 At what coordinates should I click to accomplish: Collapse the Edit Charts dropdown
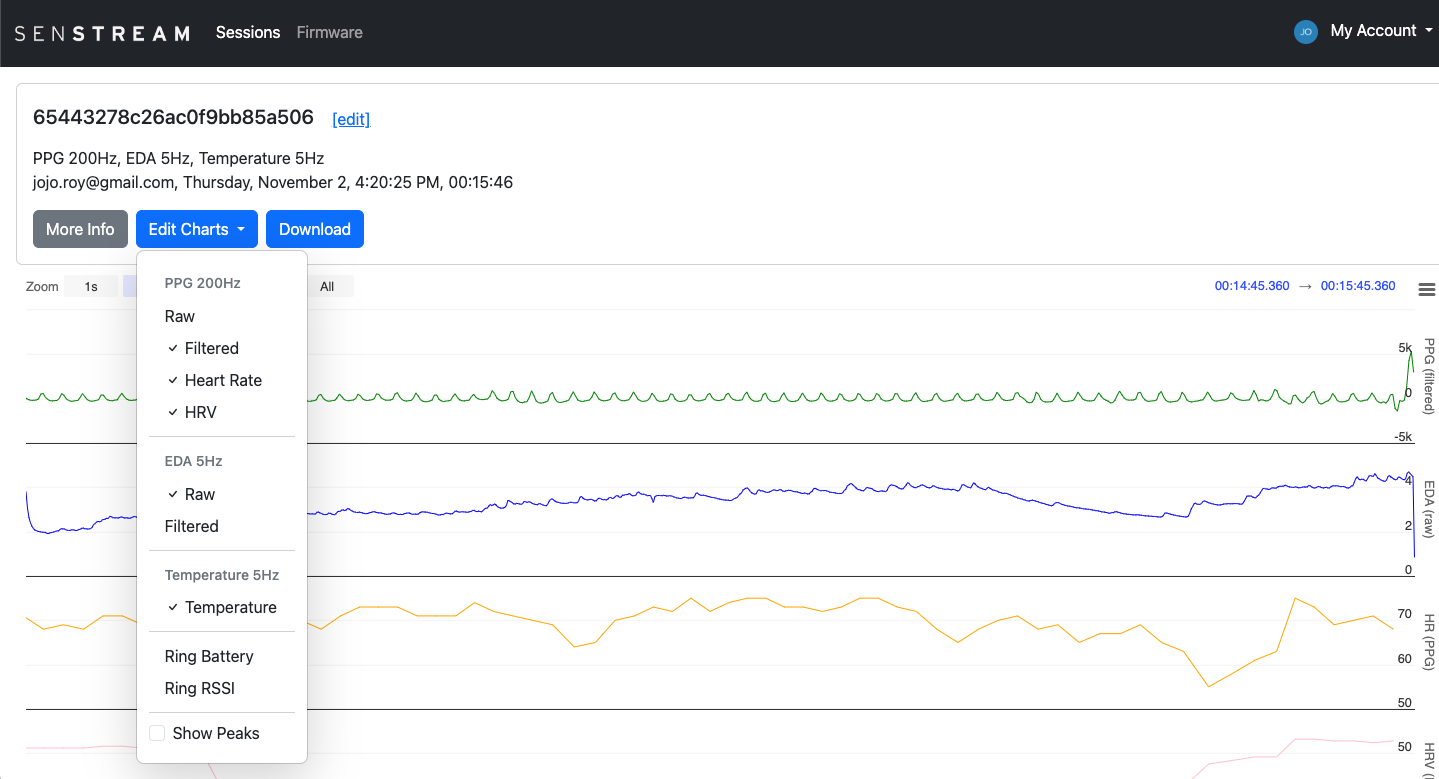196,229
